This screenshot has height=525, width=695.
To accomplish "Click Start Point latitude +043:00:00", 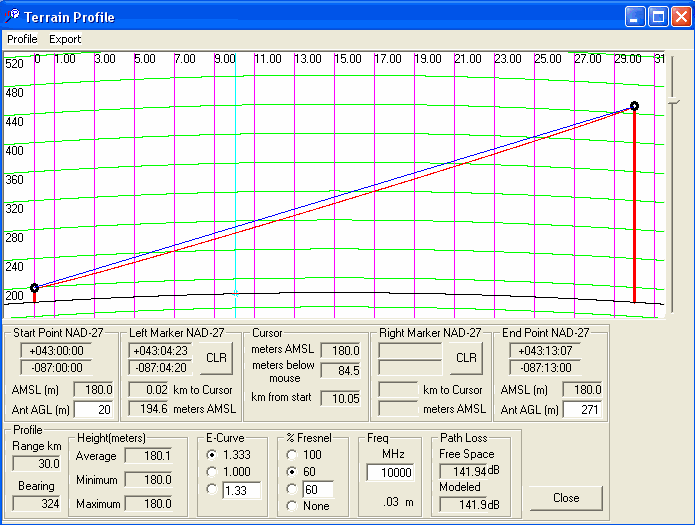I will 56,351.
